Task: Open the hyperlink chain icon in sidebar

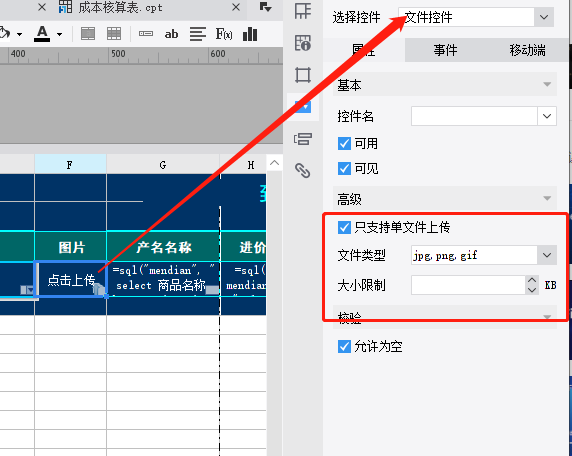Action: (303, 170)
